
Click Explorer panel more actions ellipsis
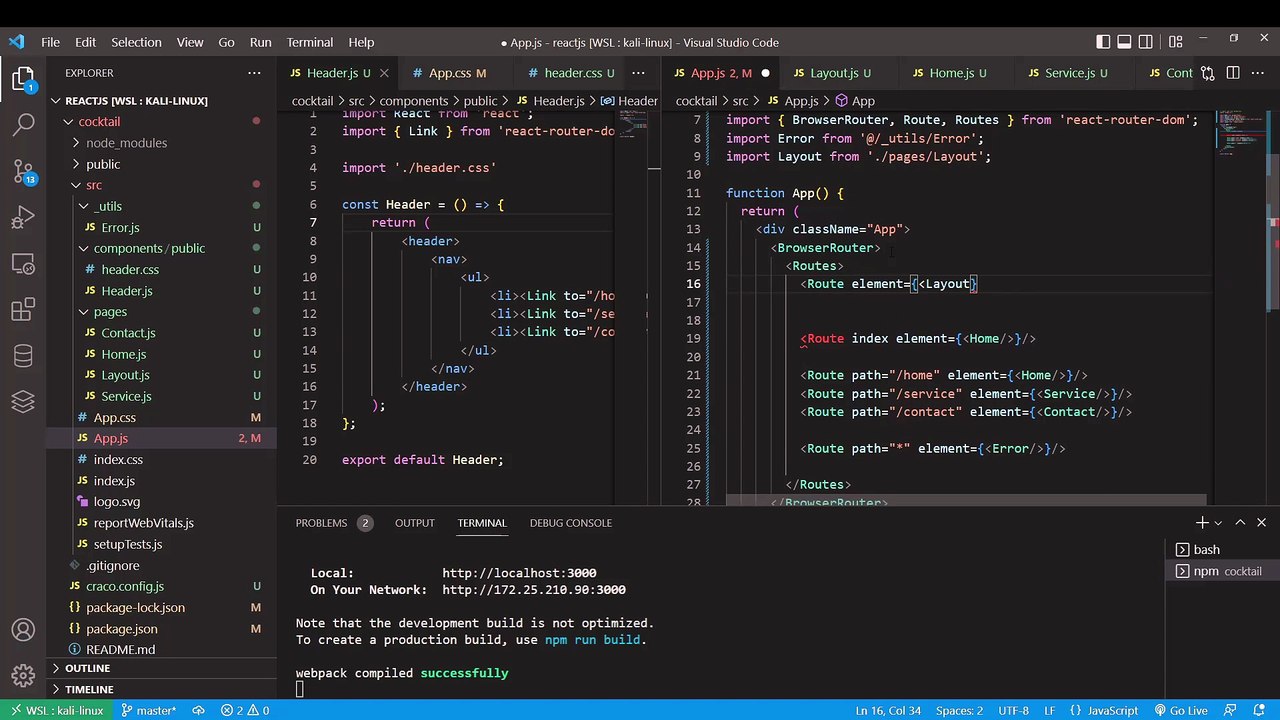tap(254, 73)
